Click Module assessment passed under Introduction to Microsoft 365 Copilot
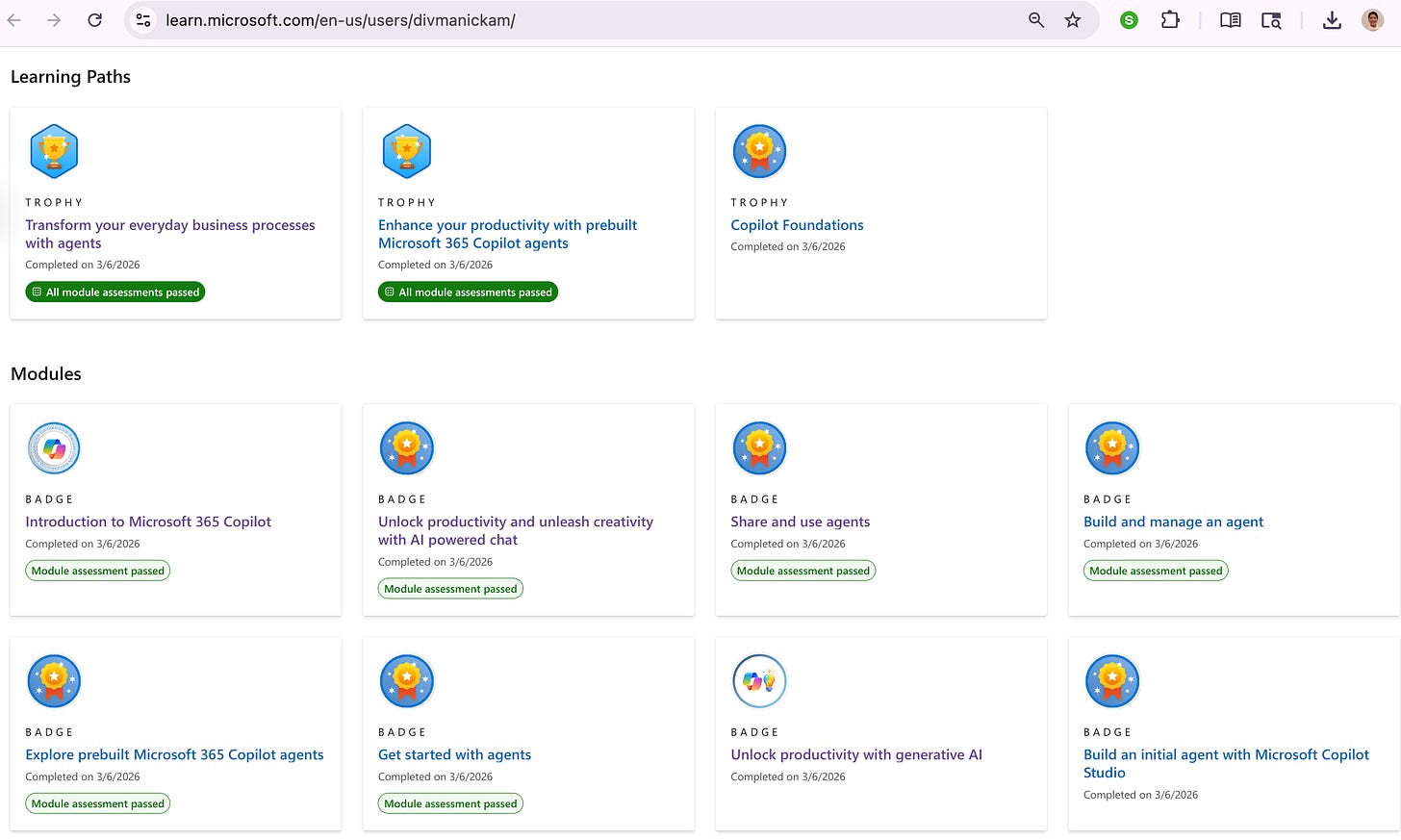Viewport: 1401px width, 840px height. [98, 571]
